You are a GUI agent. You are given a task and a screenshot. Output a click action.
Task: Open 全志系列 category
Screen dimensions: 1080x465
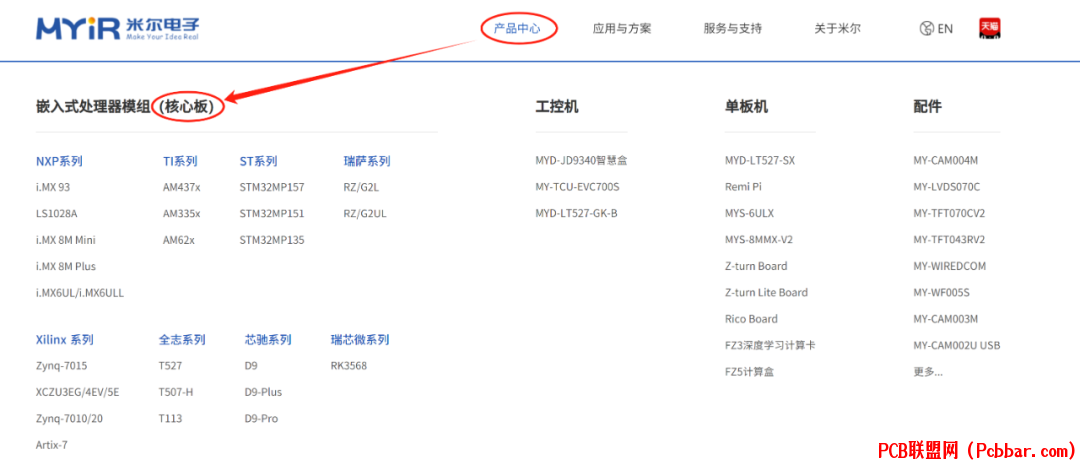[182, 340]
